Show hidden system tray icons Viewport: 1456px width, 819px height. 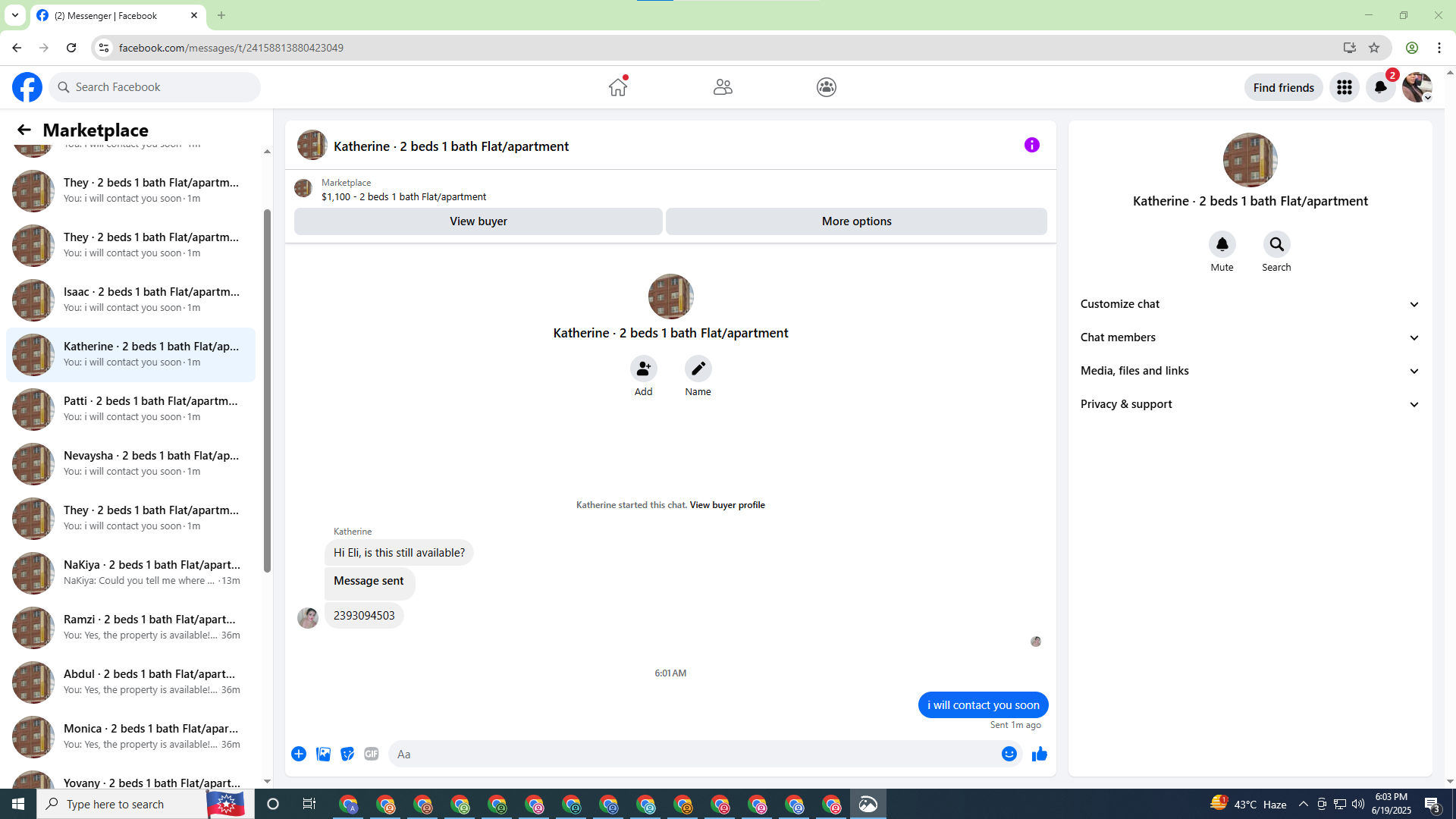[x=1304, y=804]
